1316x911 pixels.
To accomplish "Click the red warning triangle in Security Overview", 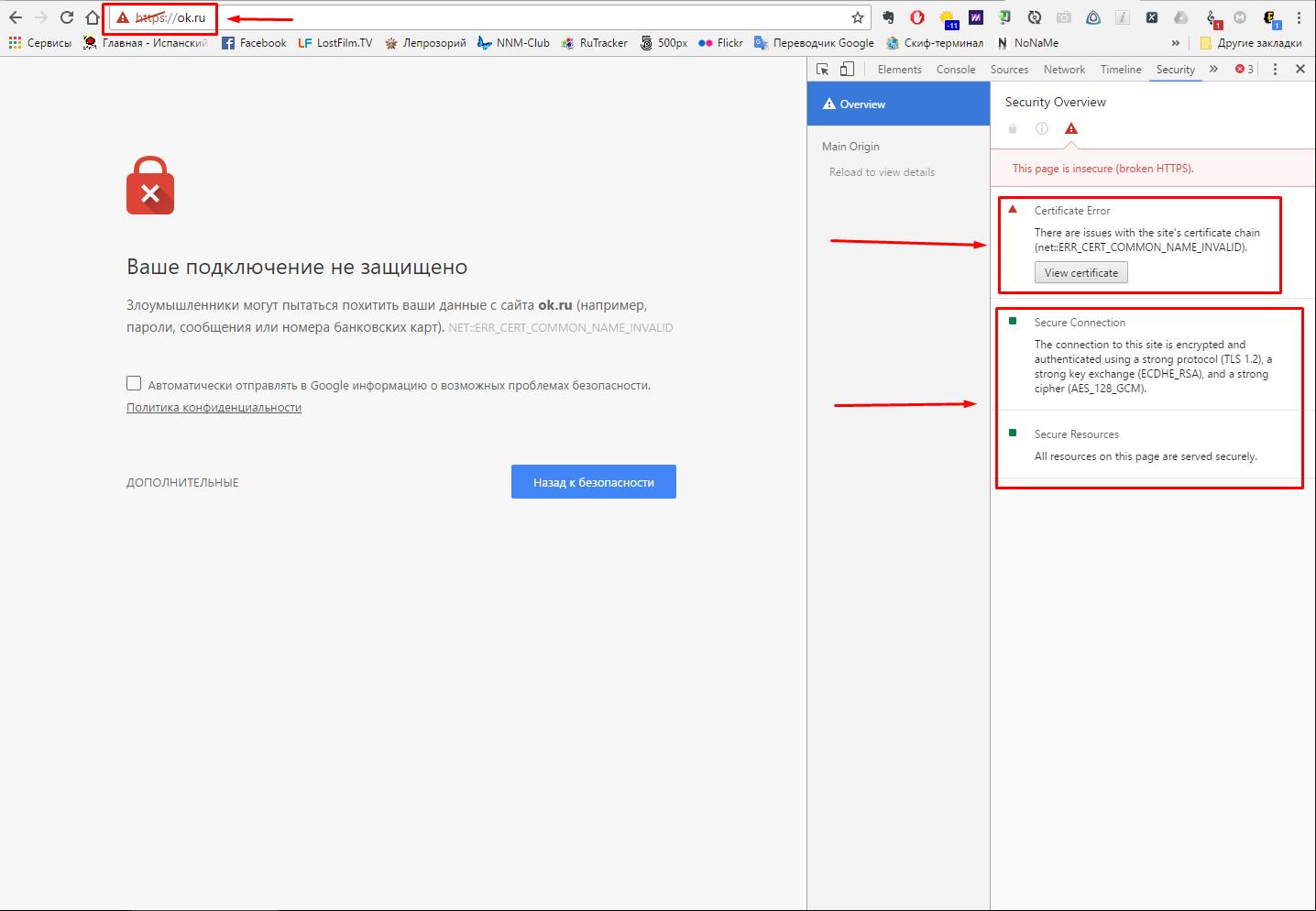I will (1071, 128).
